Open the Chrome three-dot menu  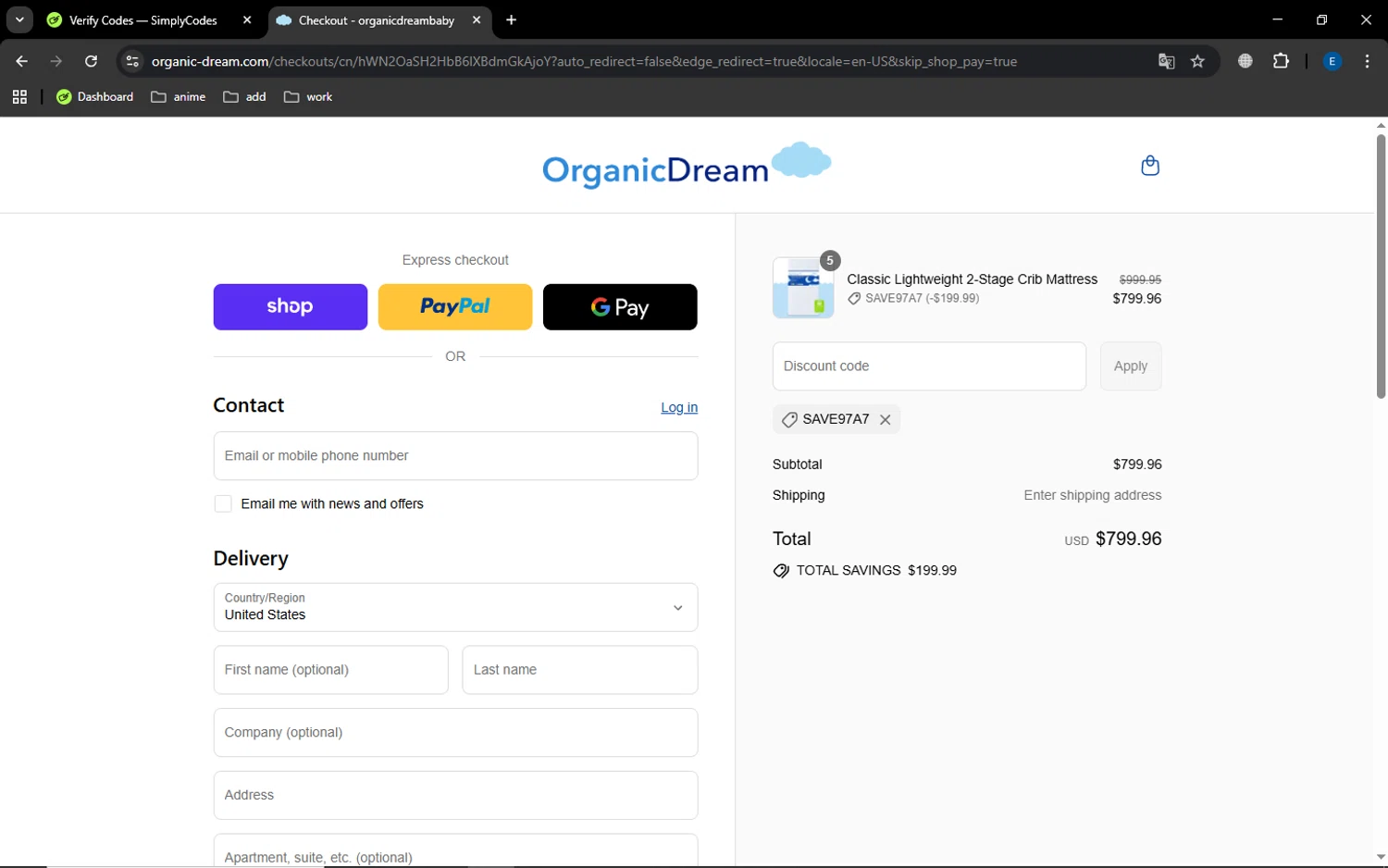pos(1367,61)
